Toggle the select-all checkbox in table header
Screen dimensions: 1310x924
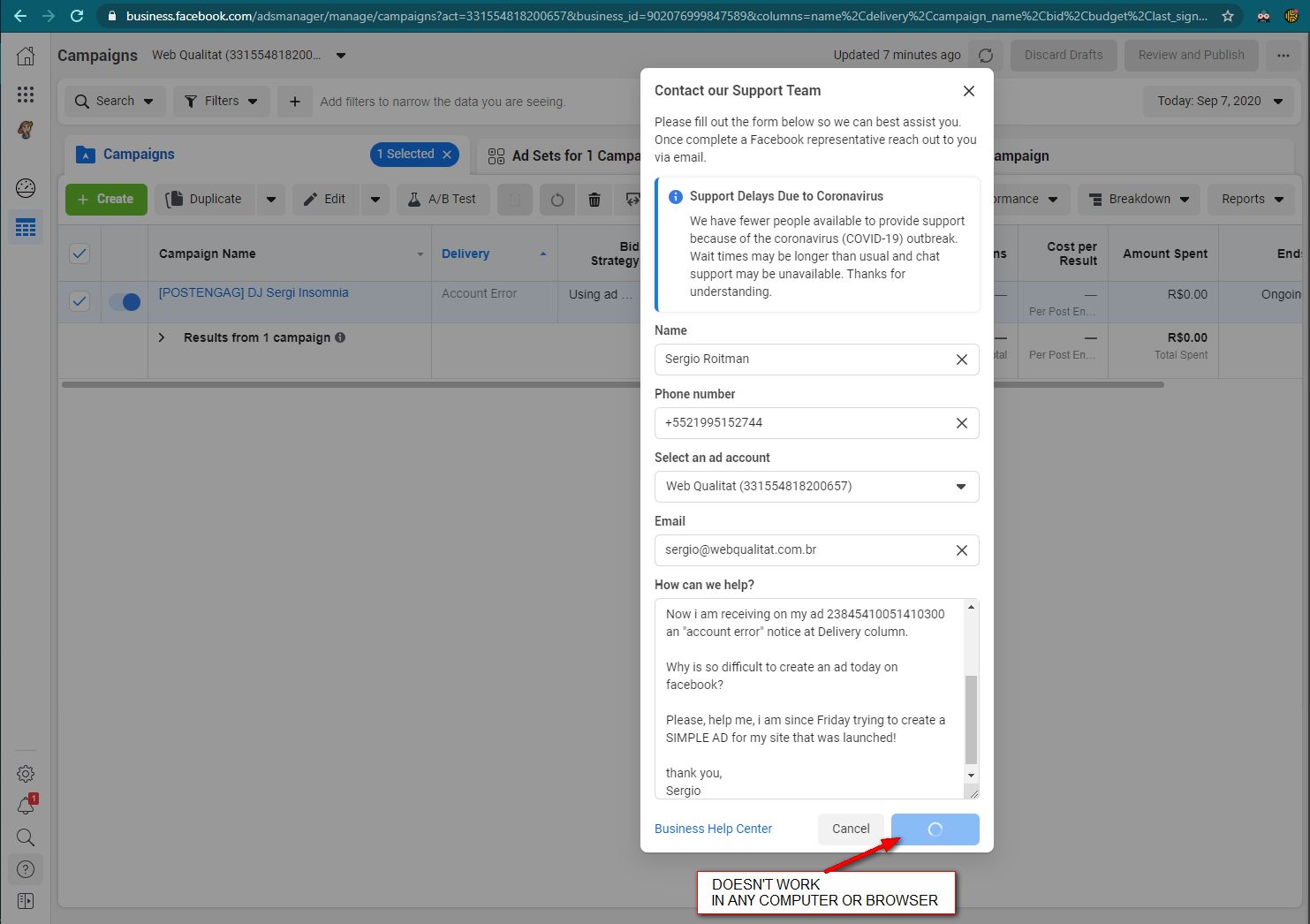click(80, 254)
